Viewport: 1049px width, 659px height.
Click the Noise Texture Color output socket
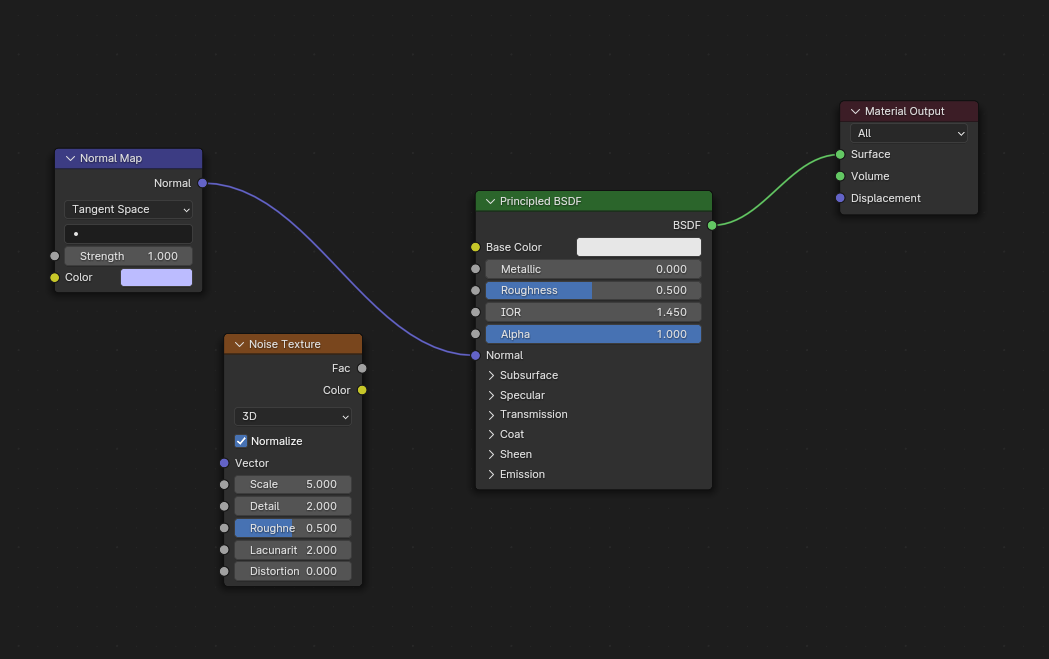[362, 390]
